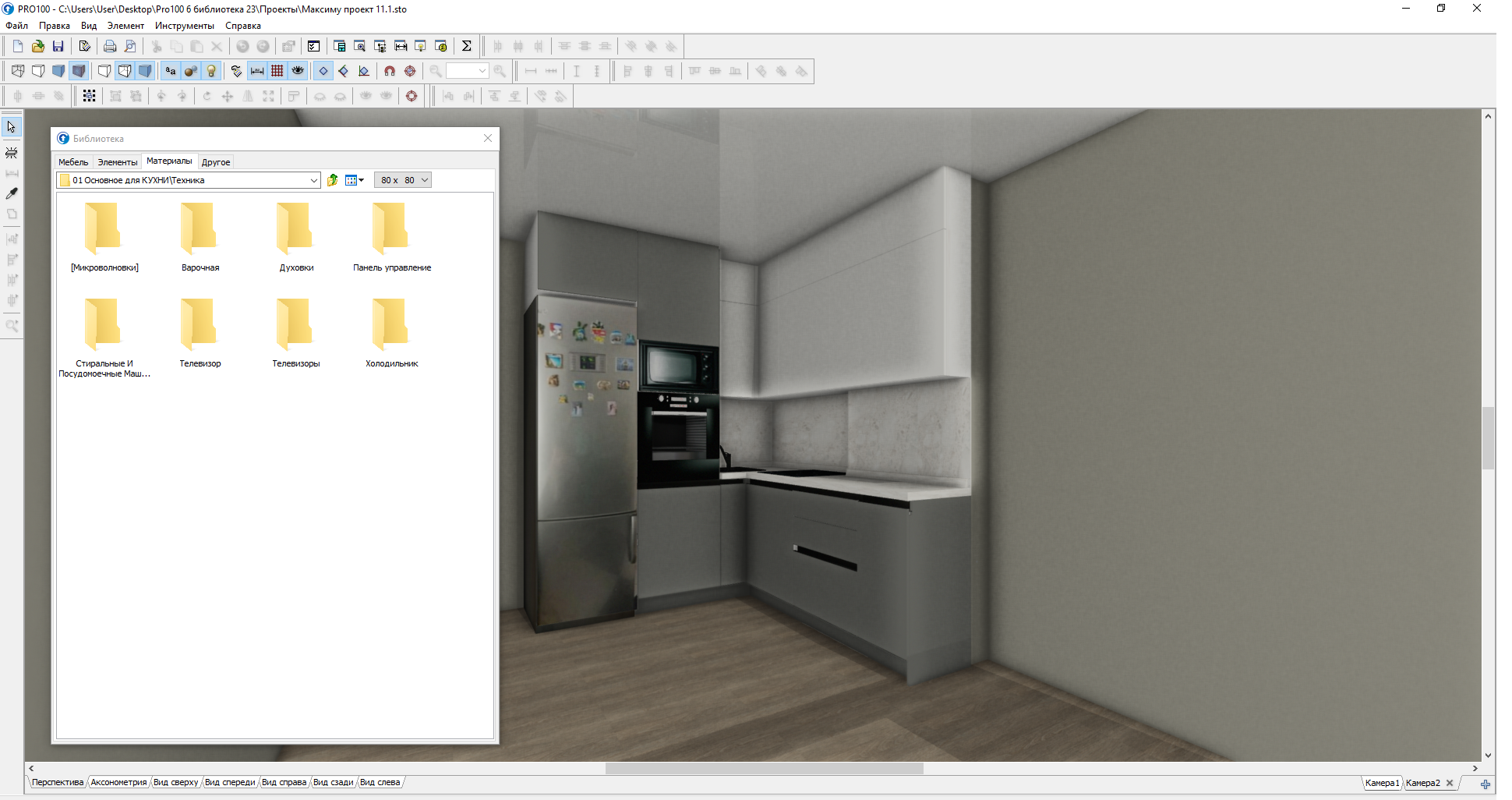Toggle the light bulb lighting option

(211, 71)
